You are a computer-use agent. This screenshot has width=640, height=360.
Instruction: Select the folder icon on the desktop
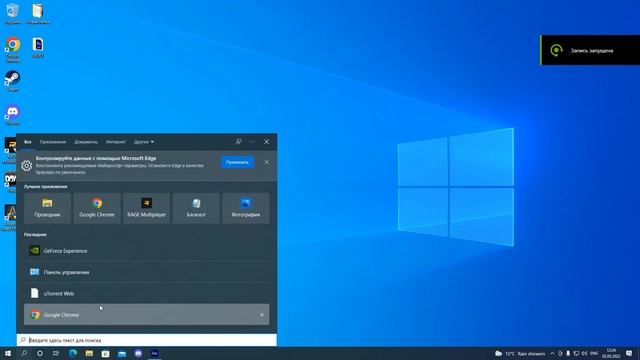tap(38, 14)
